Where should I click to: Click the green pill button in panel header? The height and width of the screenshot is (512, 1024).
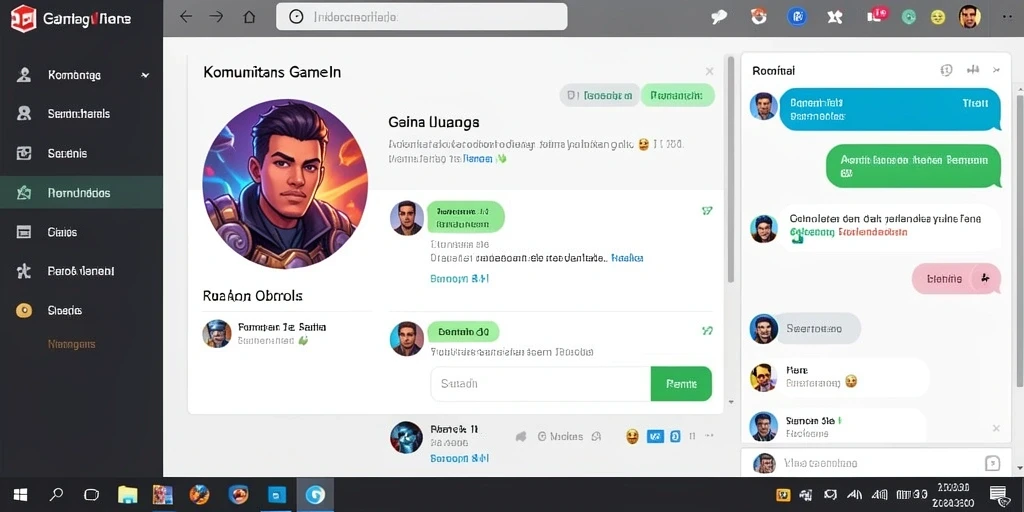pyautogui.click(x=678, y=95)
